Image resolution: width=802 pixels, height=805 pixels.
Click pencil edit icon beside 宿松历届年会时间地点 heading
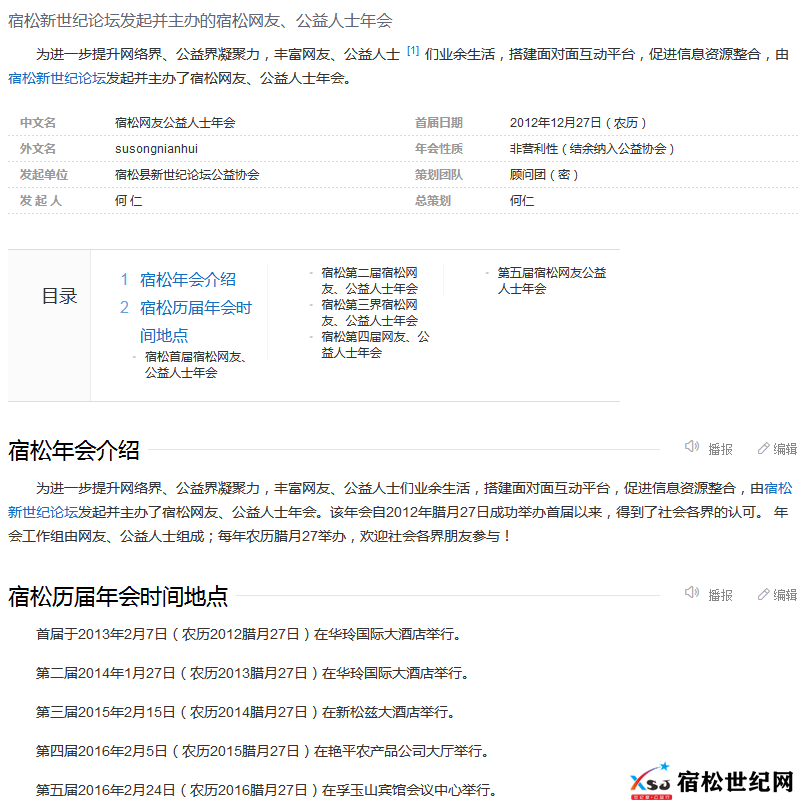(x=763, y=594)
